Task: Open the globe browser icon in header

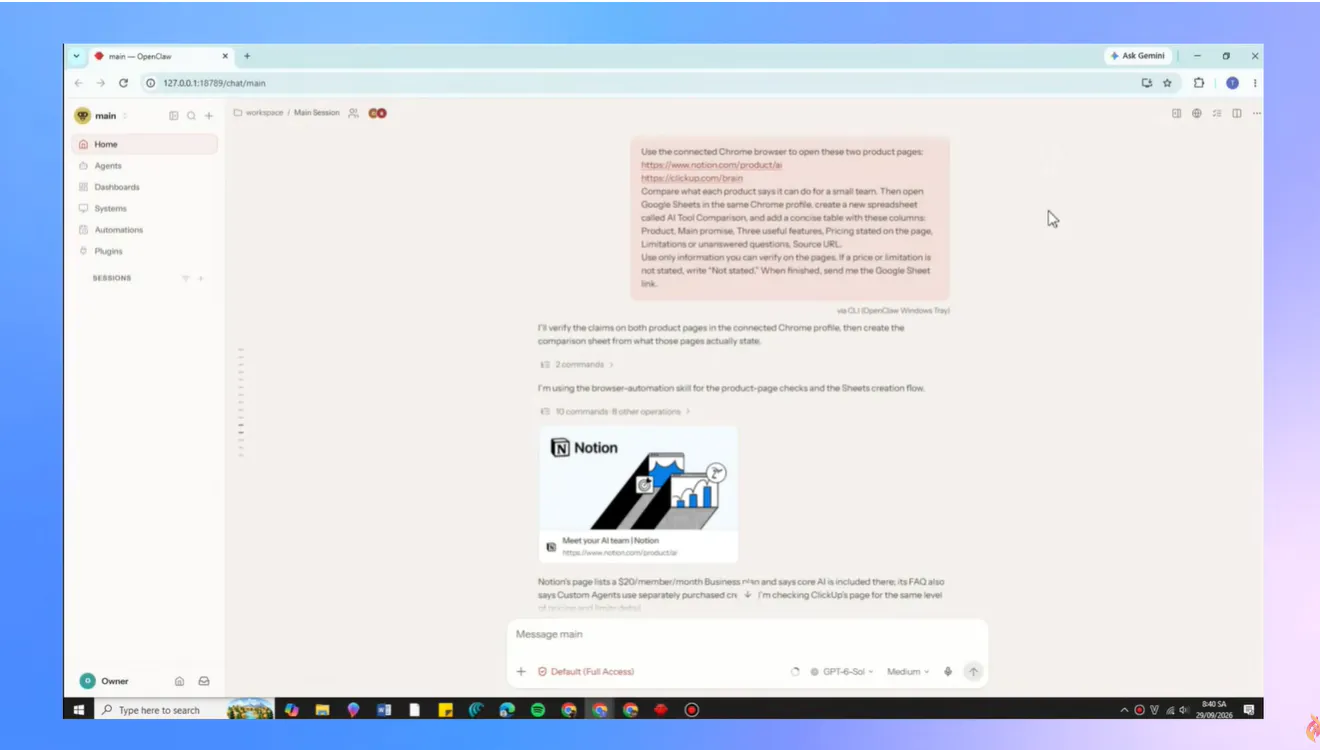Action: (x=1197, y=113)
